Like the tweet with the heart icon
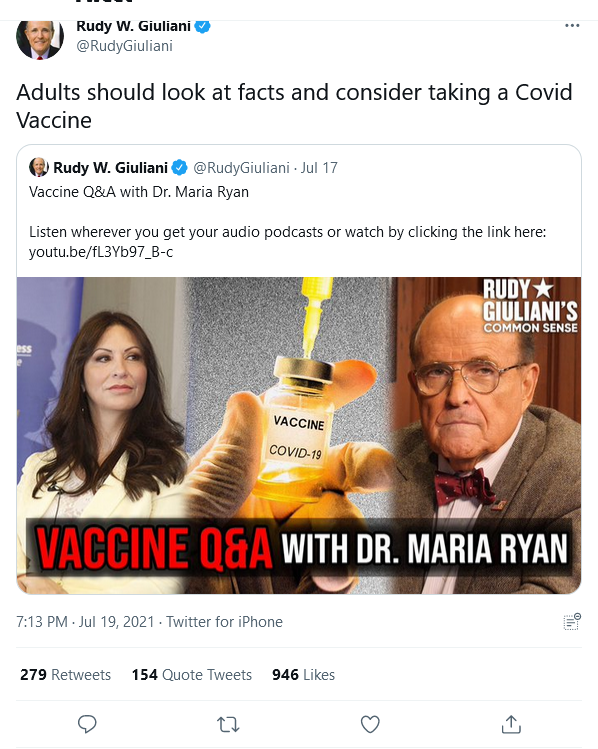Screen dimensions: 598x749 370,724
